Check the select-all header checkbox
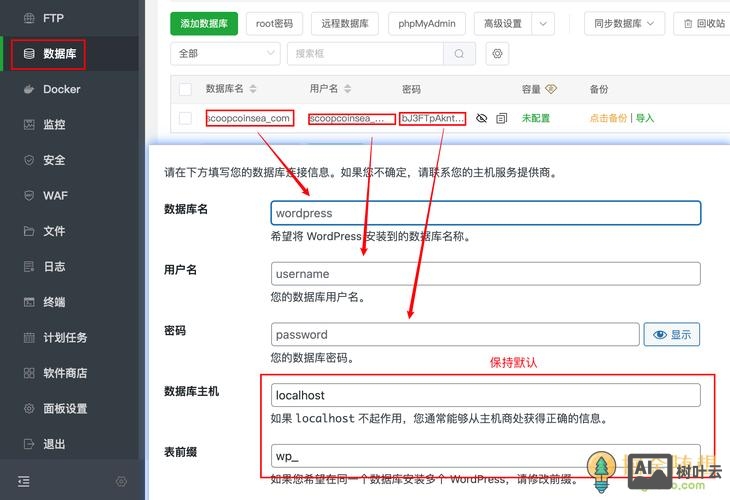 [185, 89]
